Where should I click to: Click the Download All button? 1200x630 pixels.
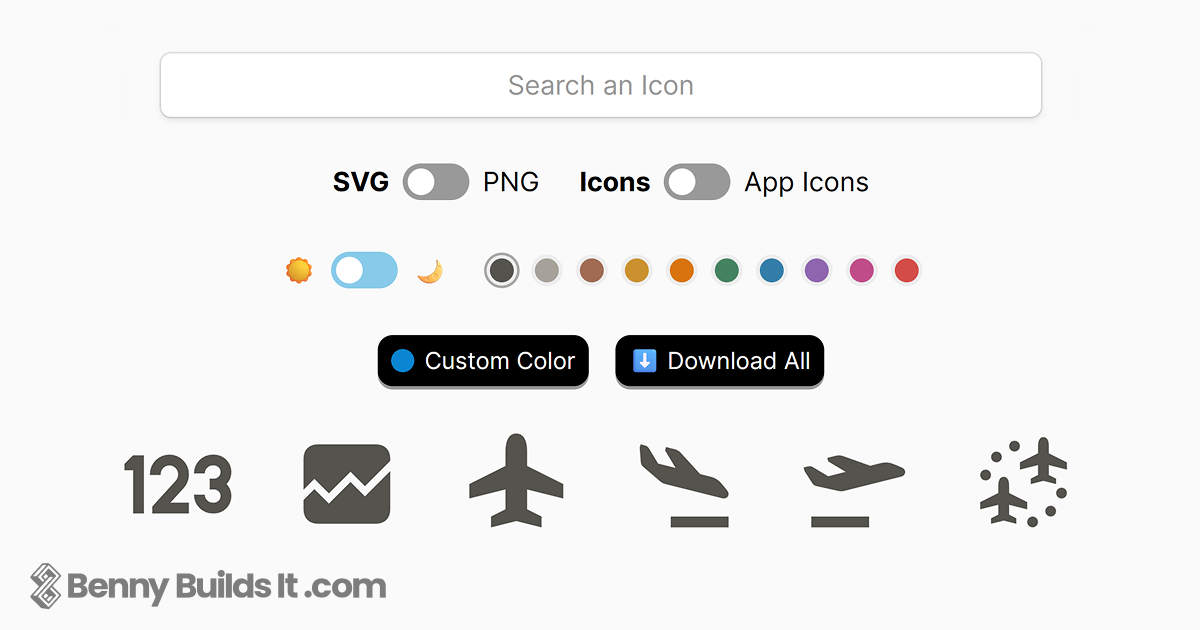719,361
